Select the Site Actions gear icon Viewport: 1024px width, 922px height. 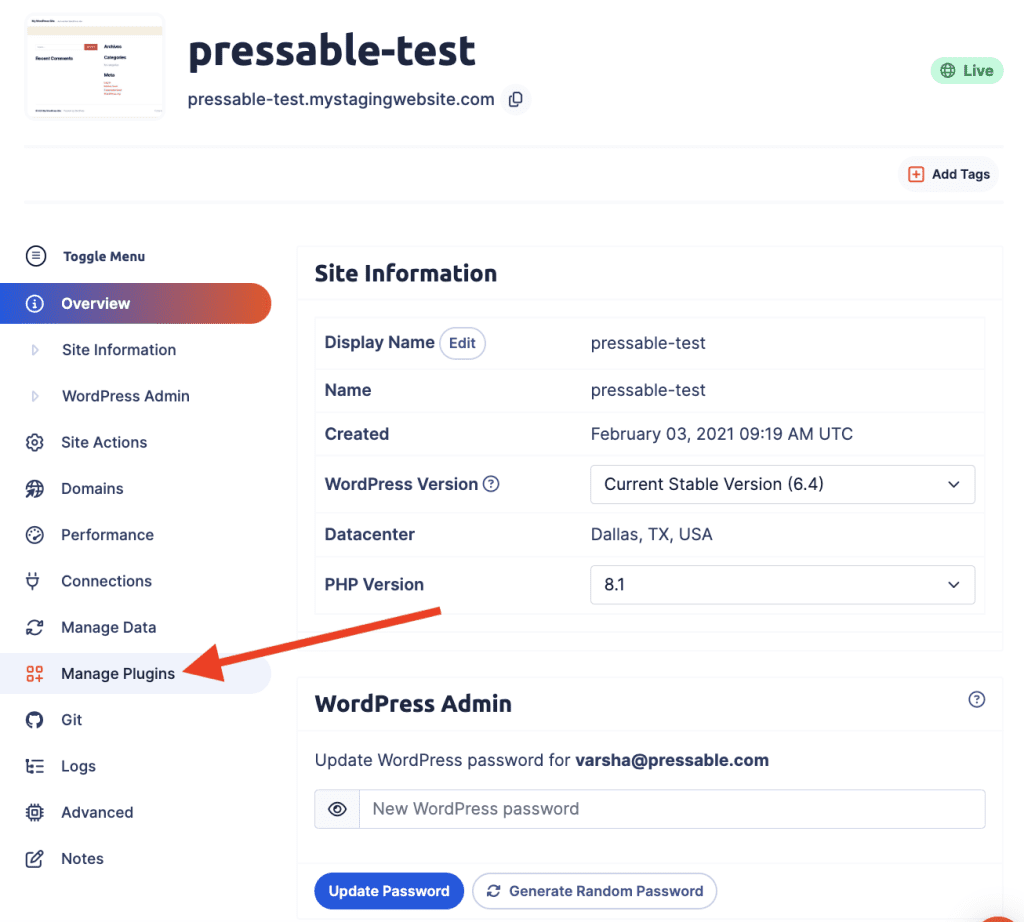(34, 442)
